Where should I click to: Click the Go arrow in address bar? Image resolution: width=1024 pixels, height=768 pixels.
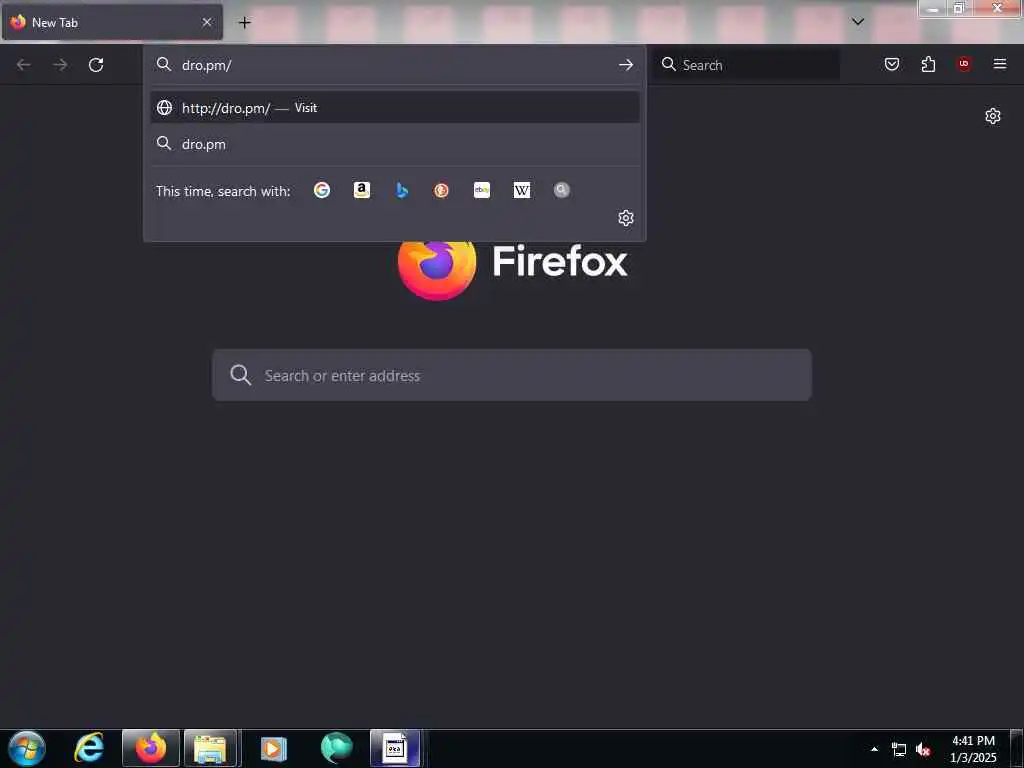(x=626, y=65)
